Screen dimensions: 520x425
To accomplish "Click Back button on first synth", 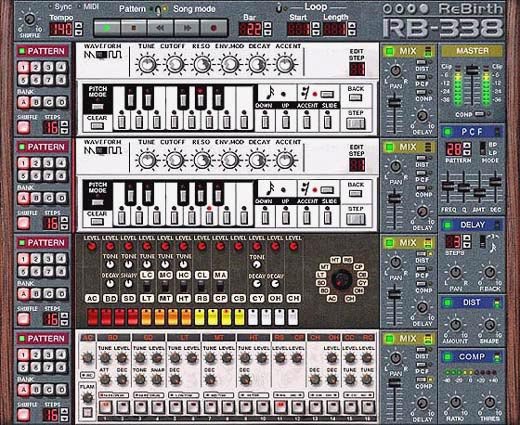I will coord(355,98).
